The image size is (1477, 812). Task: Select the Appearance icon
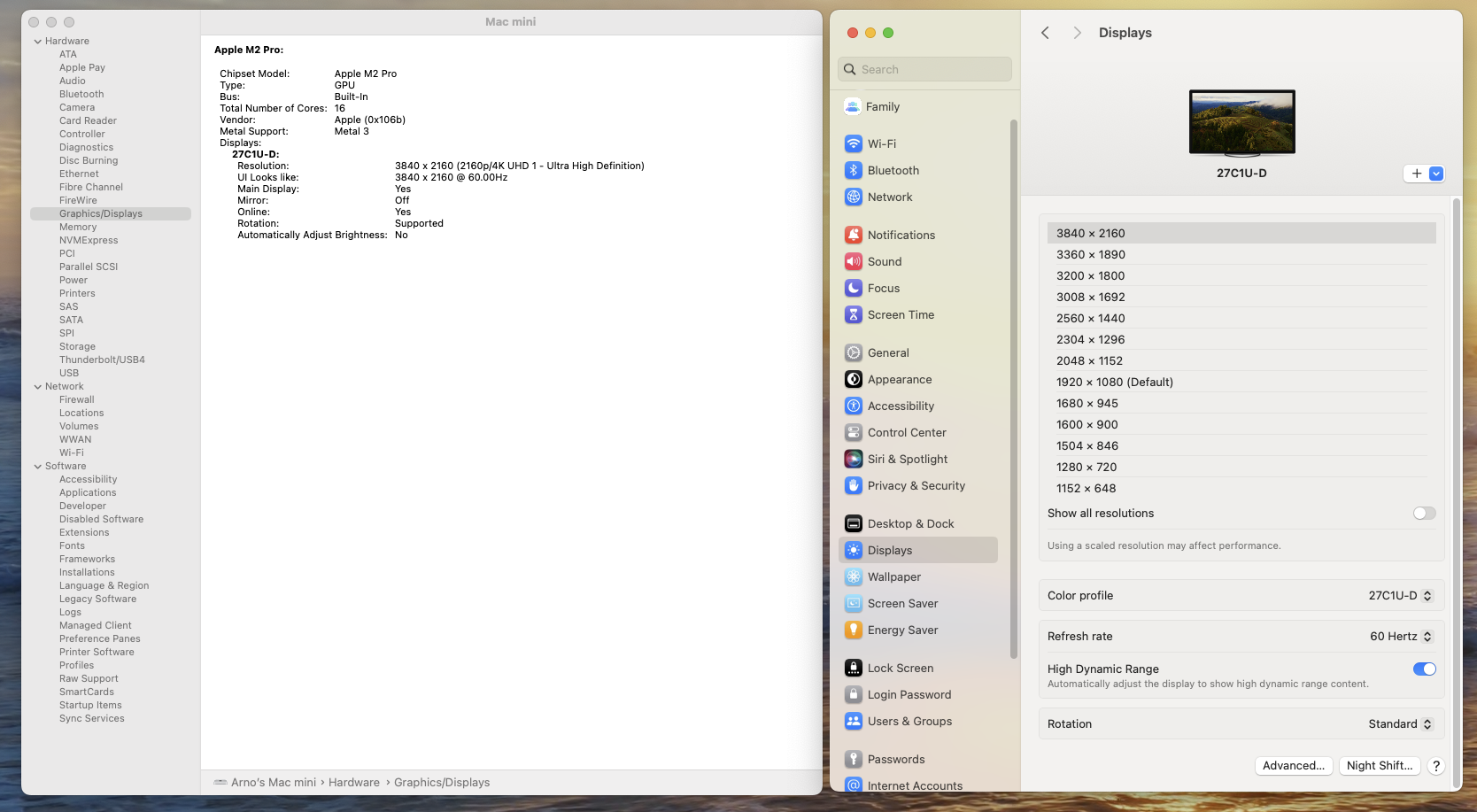coord(854,379)
